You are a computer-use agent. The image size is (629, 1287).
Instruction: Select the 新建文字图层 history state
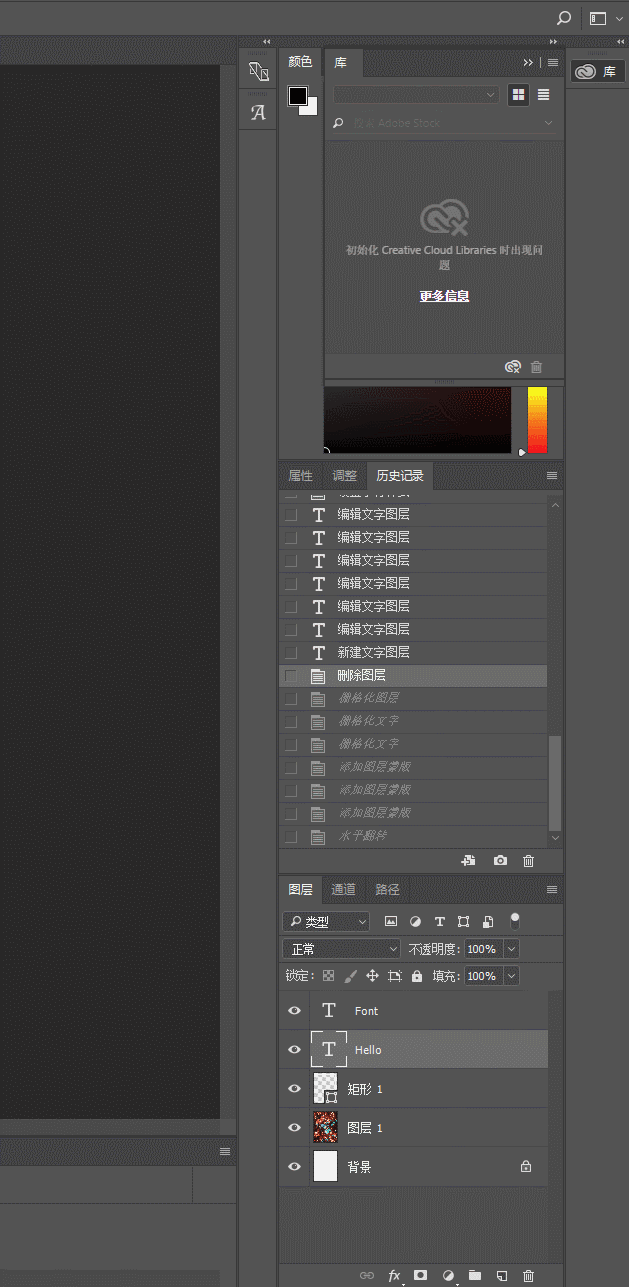point(373,652)
